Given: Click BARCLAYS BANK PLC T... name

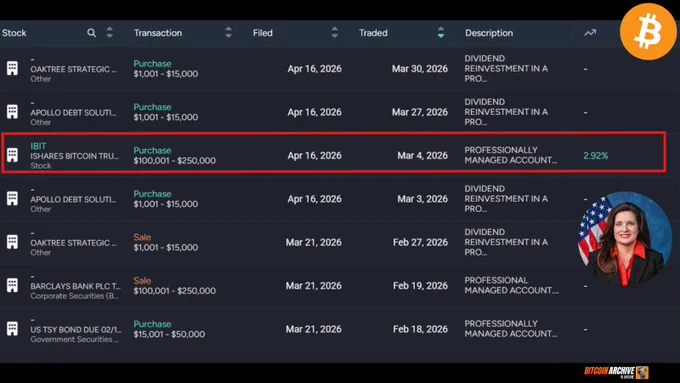Looking at the screenshot, I should [75, 286].
